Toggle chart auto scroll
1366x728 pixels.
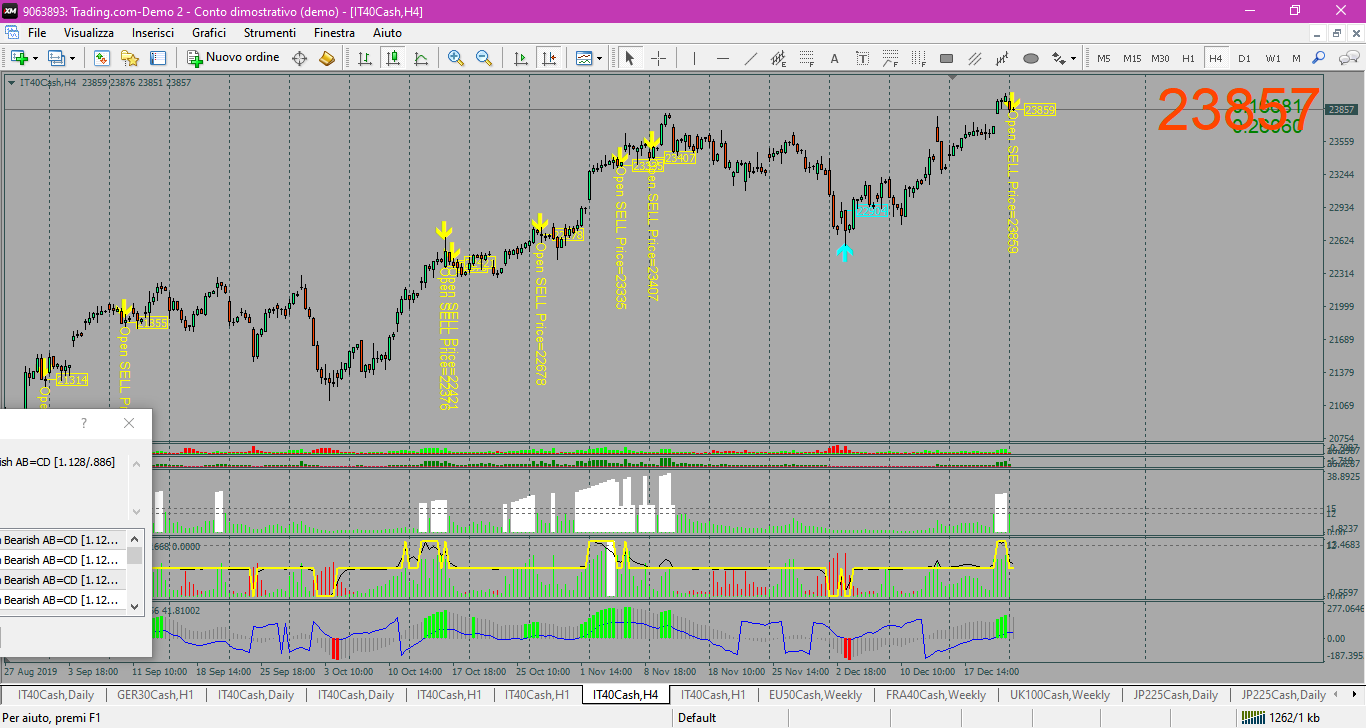tap(520, 58)
